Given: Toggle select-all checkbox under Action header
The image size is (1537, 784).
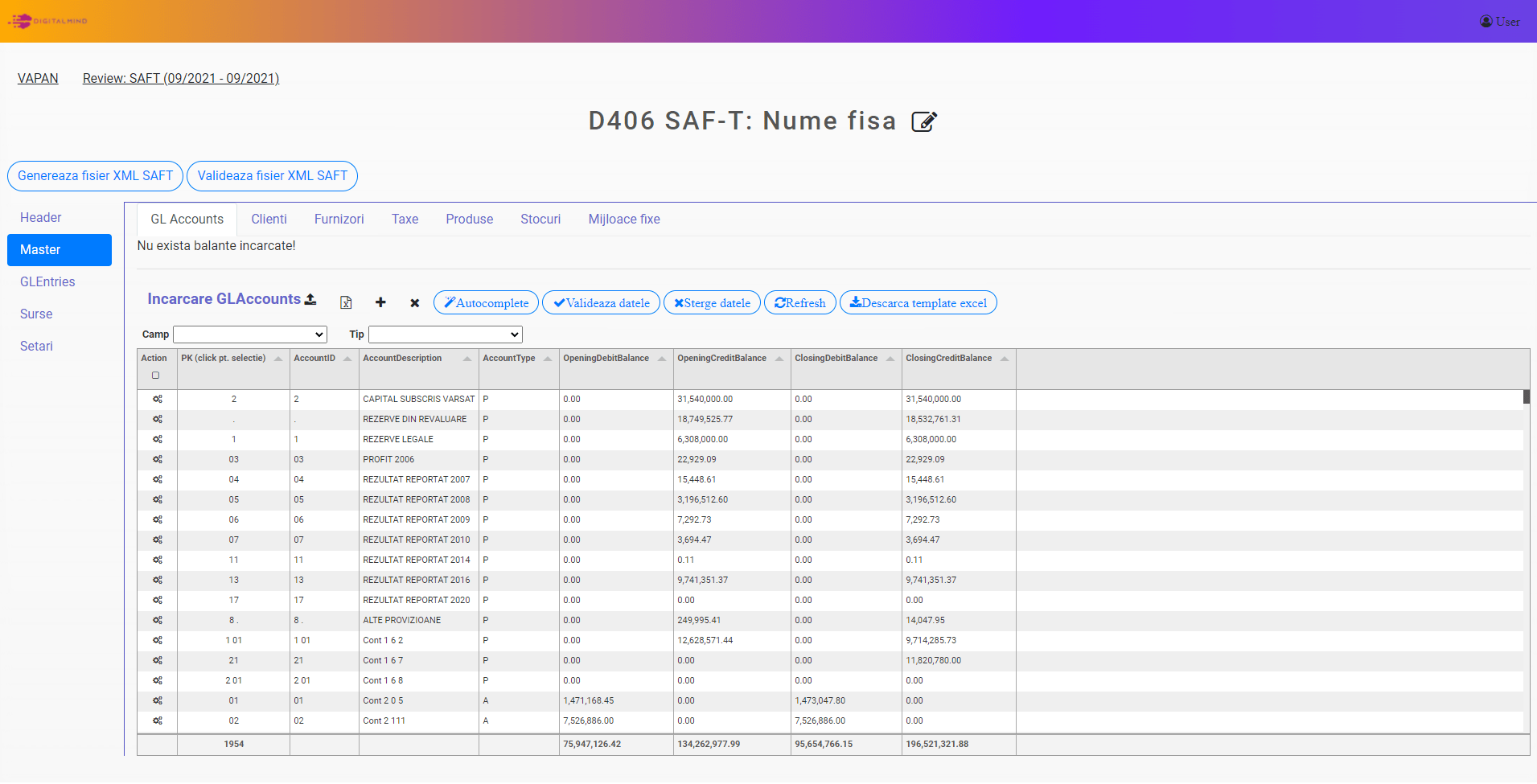Looking at the screenshot, I should (x=156, y=376).
